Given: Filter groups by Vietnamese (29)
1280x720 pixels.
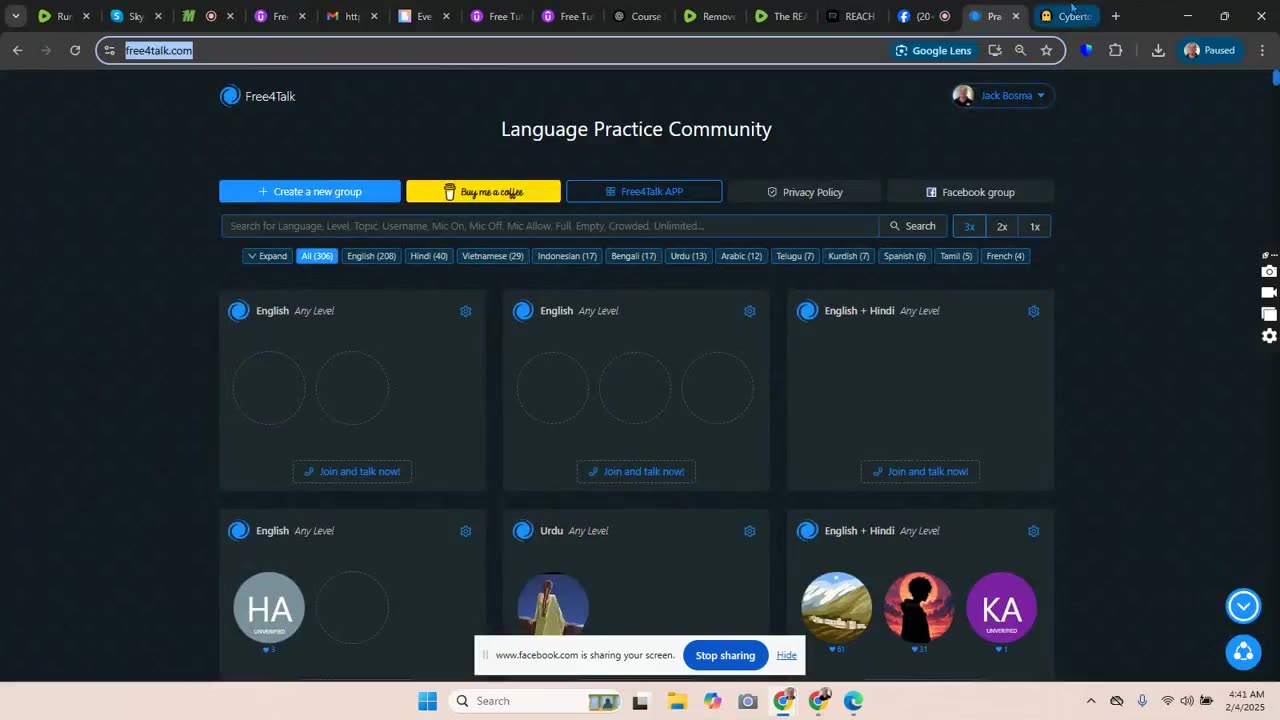Looking at the screenshot, I should coord(493,256).
